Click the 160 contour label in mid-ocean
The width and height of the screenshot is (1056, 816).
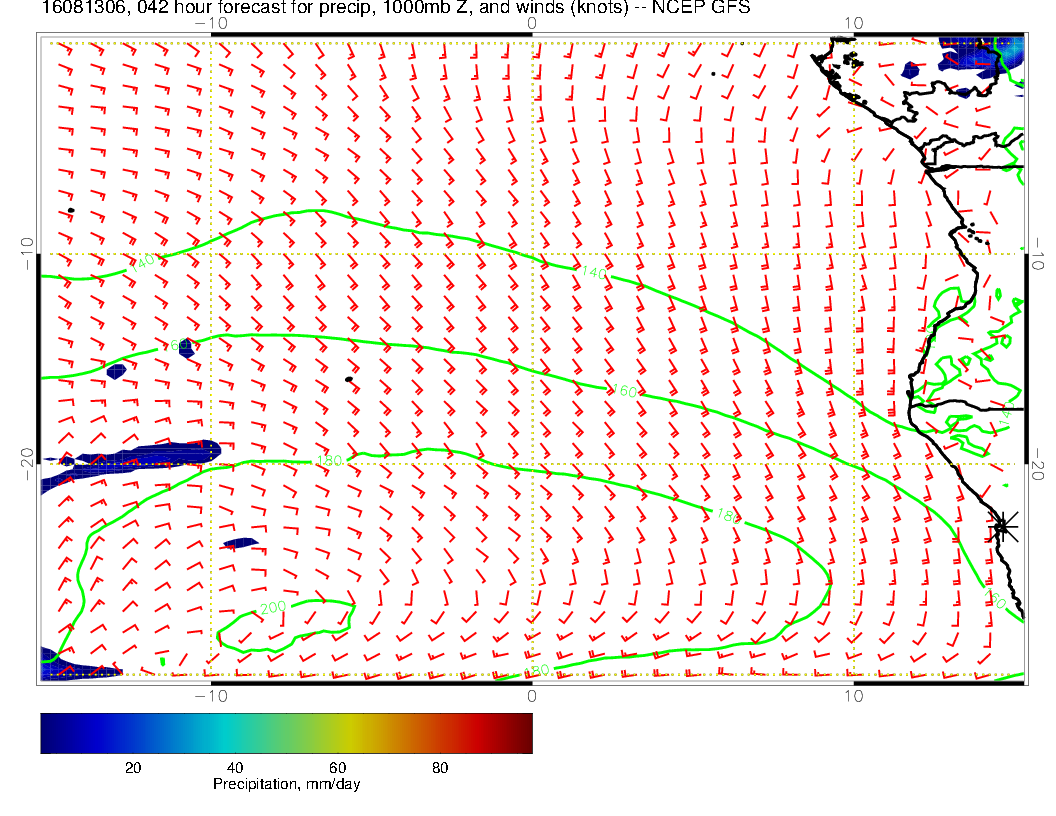[623, 391]
